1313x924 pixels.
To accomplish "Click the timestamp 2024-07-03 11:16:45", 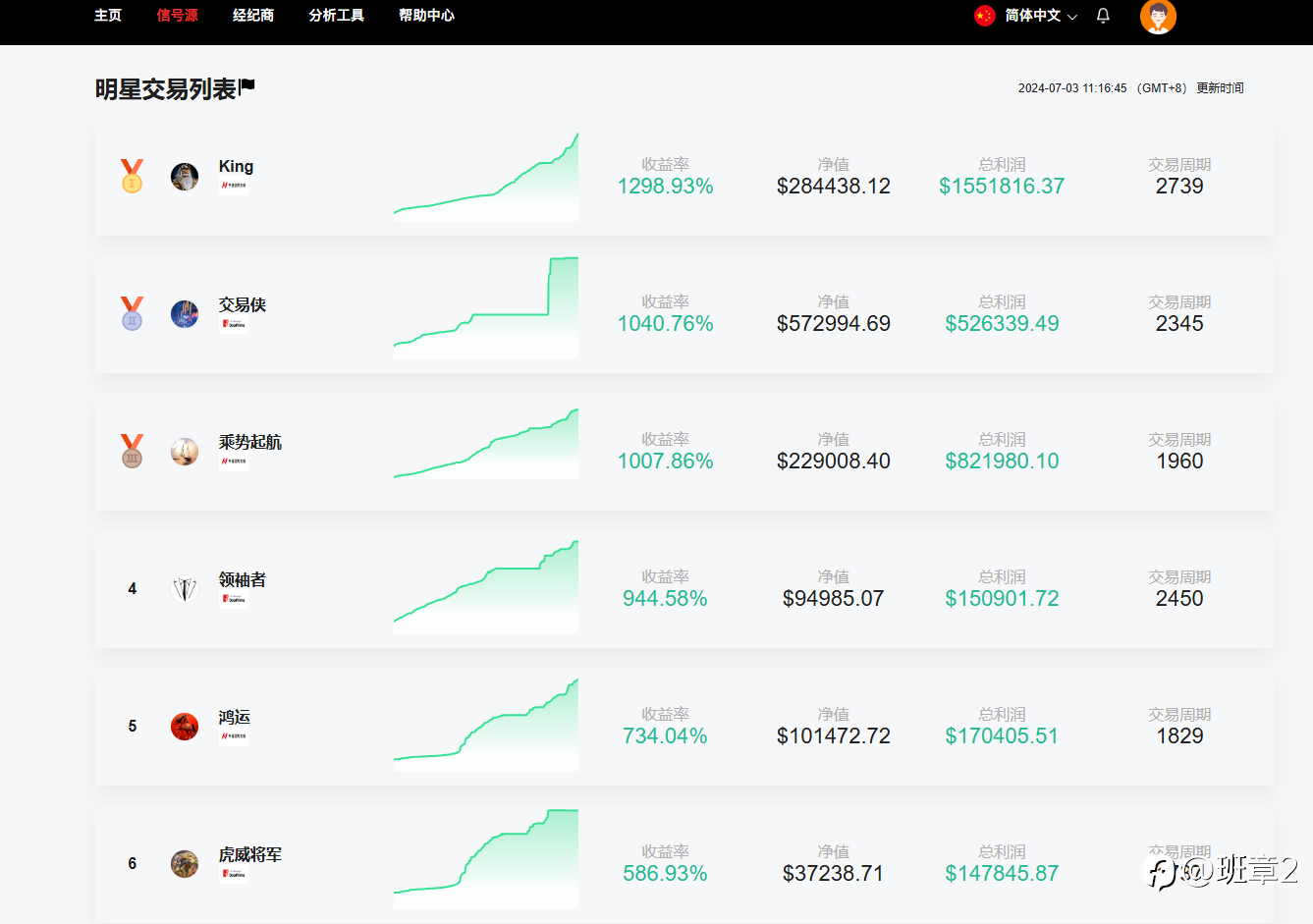I will tap(1072, 88).
